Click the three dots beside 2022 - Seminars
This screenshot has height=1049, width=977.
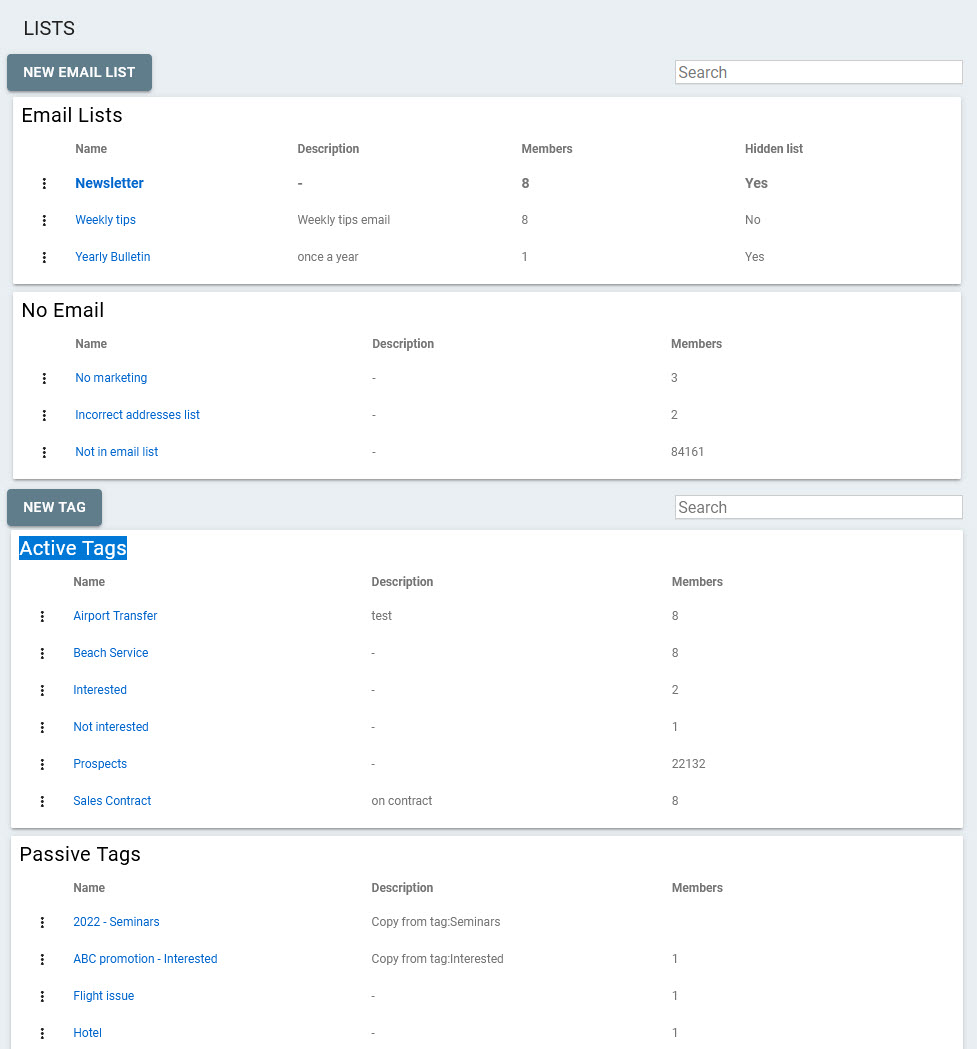point(42,922)
